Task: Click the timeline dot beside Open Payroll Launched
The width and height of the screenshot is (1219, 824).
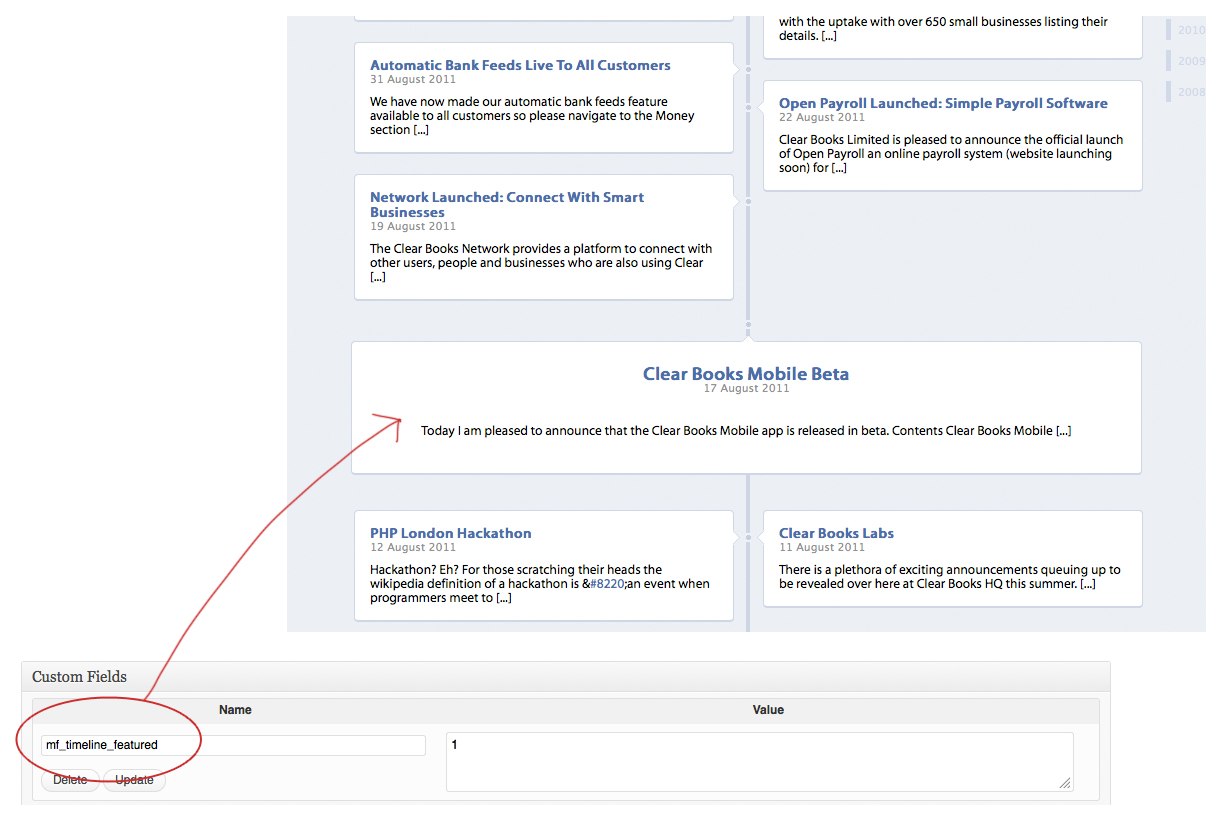Action: (x=748, y=107)
